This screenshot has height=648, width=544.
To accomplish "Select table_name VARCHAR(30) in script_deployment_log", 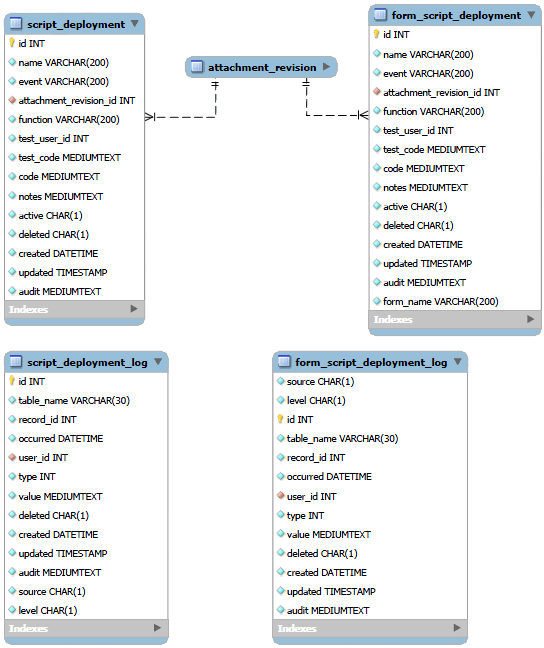I will pos(74,400).
